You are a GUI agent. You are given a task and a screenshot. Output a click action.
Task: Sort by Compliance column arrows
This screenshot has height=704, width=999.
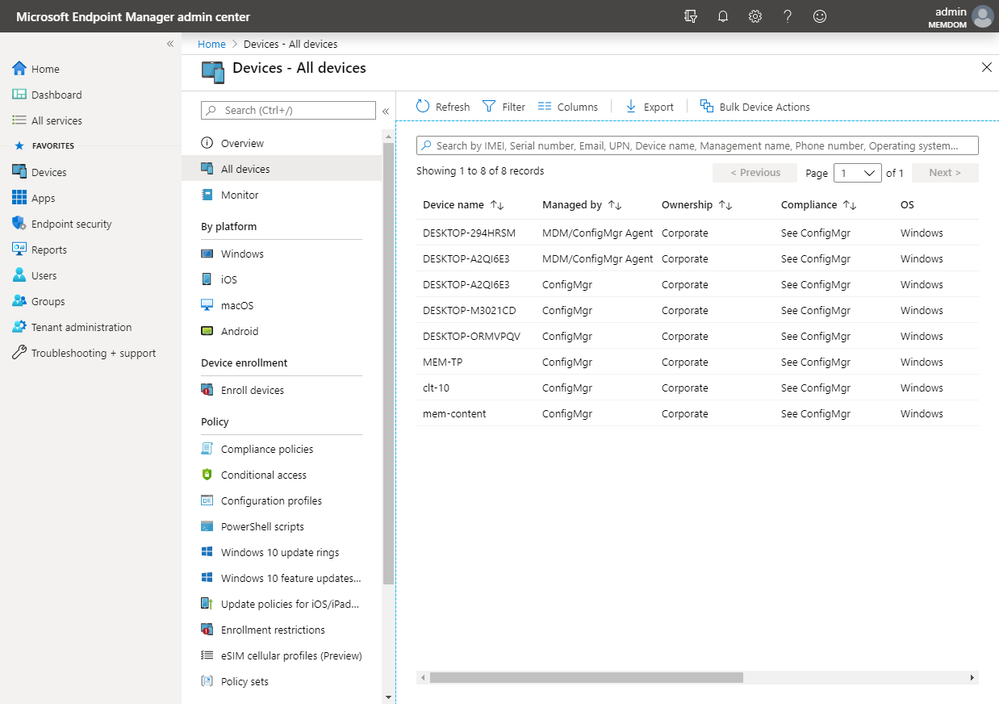pyautogui.click(x=850, y=205)
